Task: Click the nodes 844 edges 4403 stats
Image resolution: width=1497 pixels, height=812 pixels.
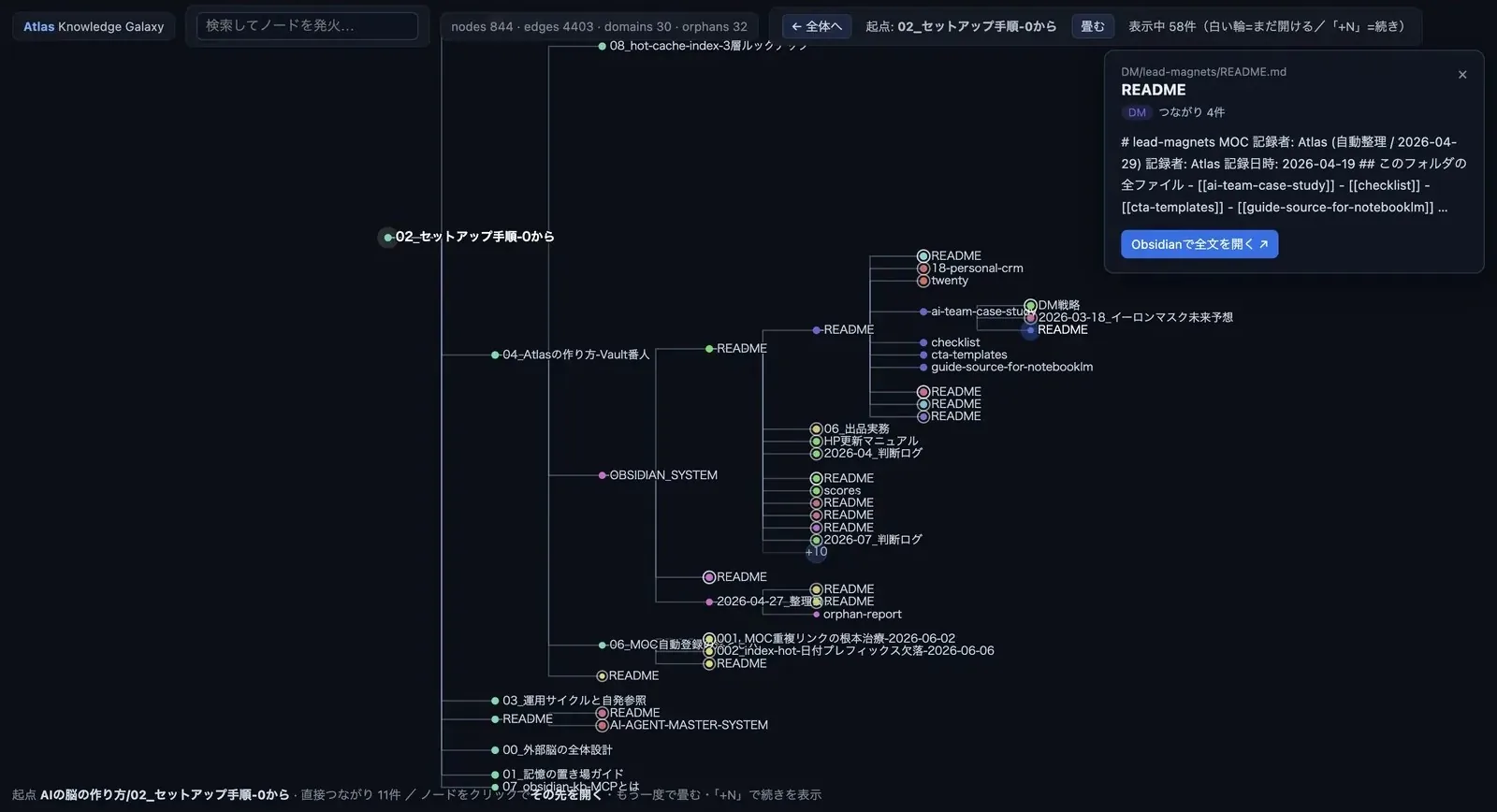Action: pos(599,26)
